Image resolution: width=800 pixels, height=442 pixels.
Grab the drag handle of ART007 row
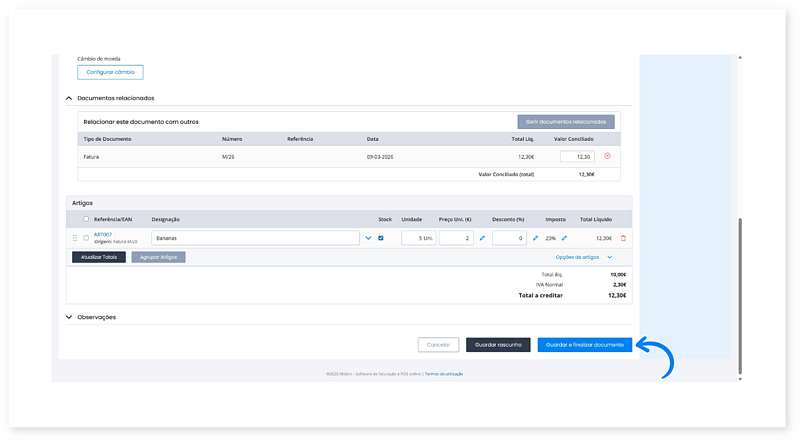[74, 238]
